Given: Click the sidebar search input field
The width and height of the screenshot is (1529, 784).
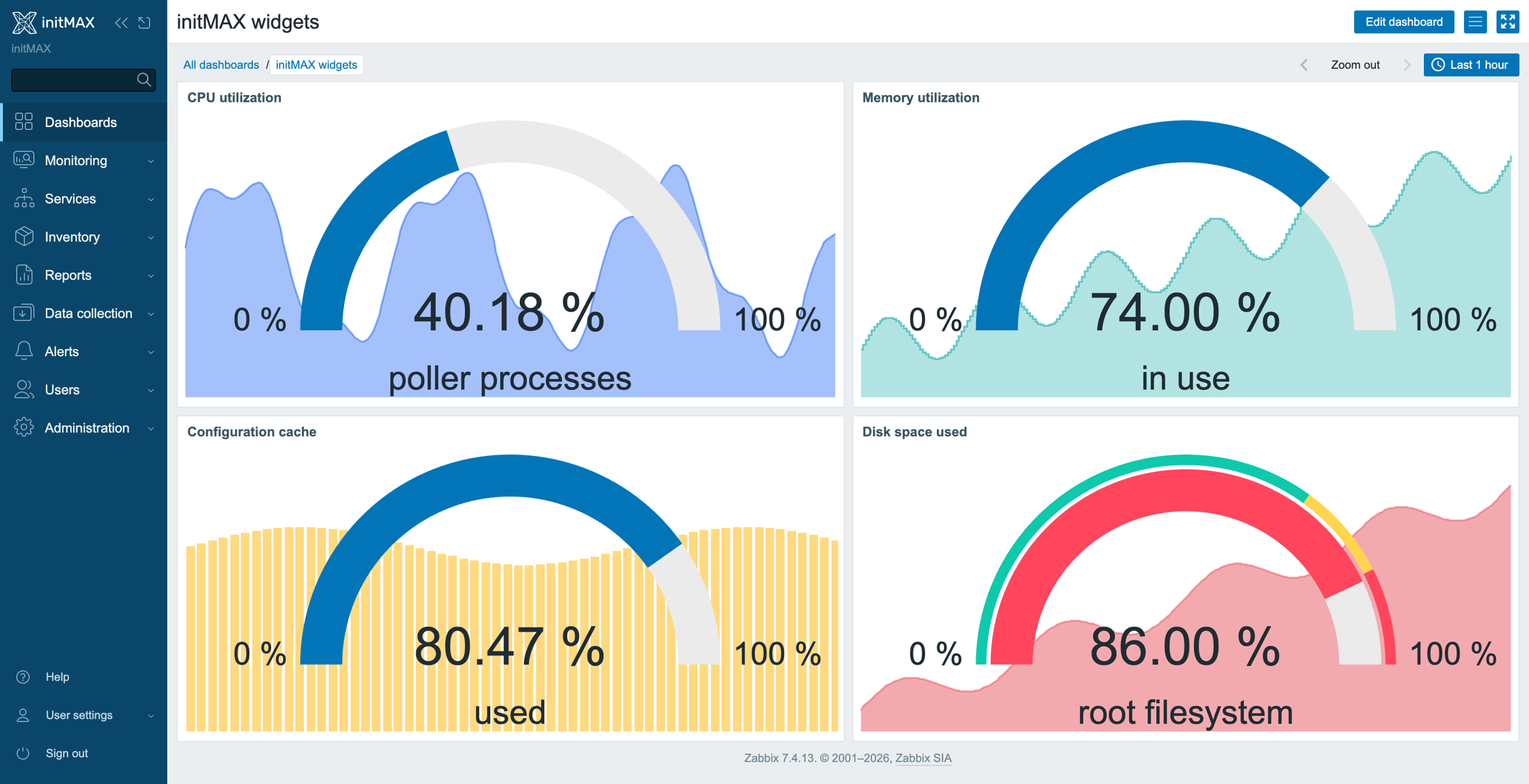Looking at the screenshot, I should point(74,80).
